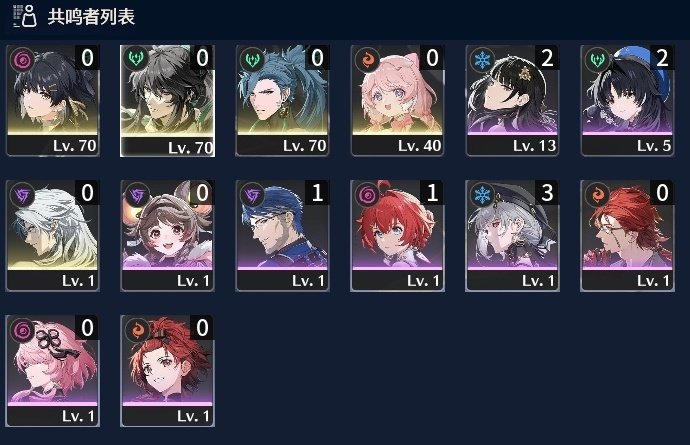Screen dimensions: 690x445
Task: Select the highlighted Lv. 70 green-haired character card
Action: 167,101
